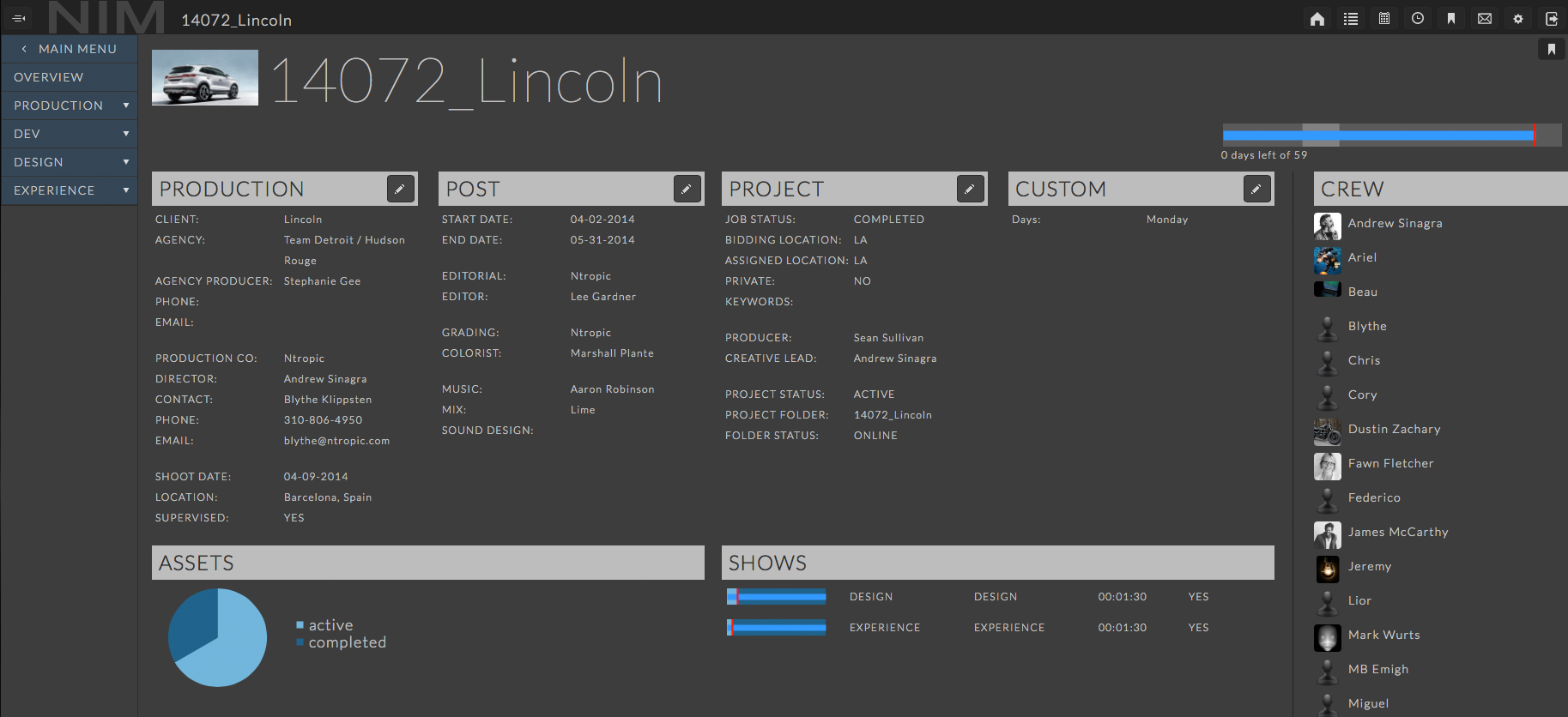Open the list view icon
The height and width of the screenshot is (717, 1568).
click(x=1351, y=19)
